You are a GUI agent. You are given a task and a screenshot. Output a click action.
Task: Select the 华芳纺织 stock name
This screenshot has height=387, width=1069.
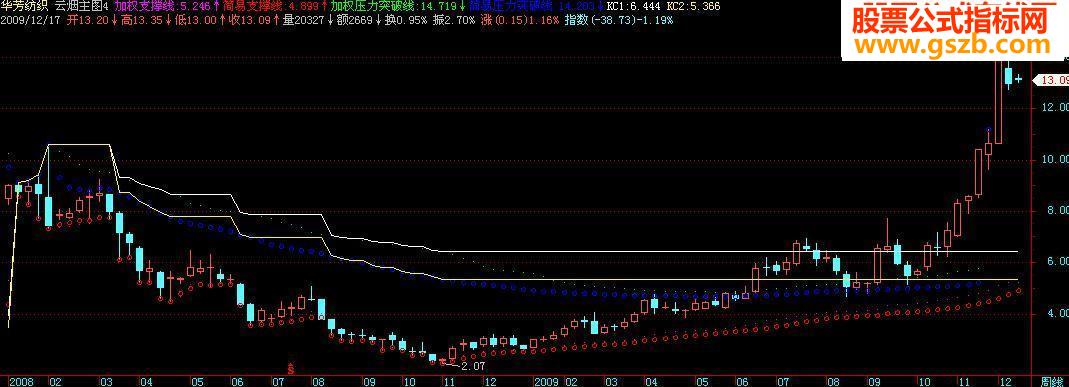[24, 5]
